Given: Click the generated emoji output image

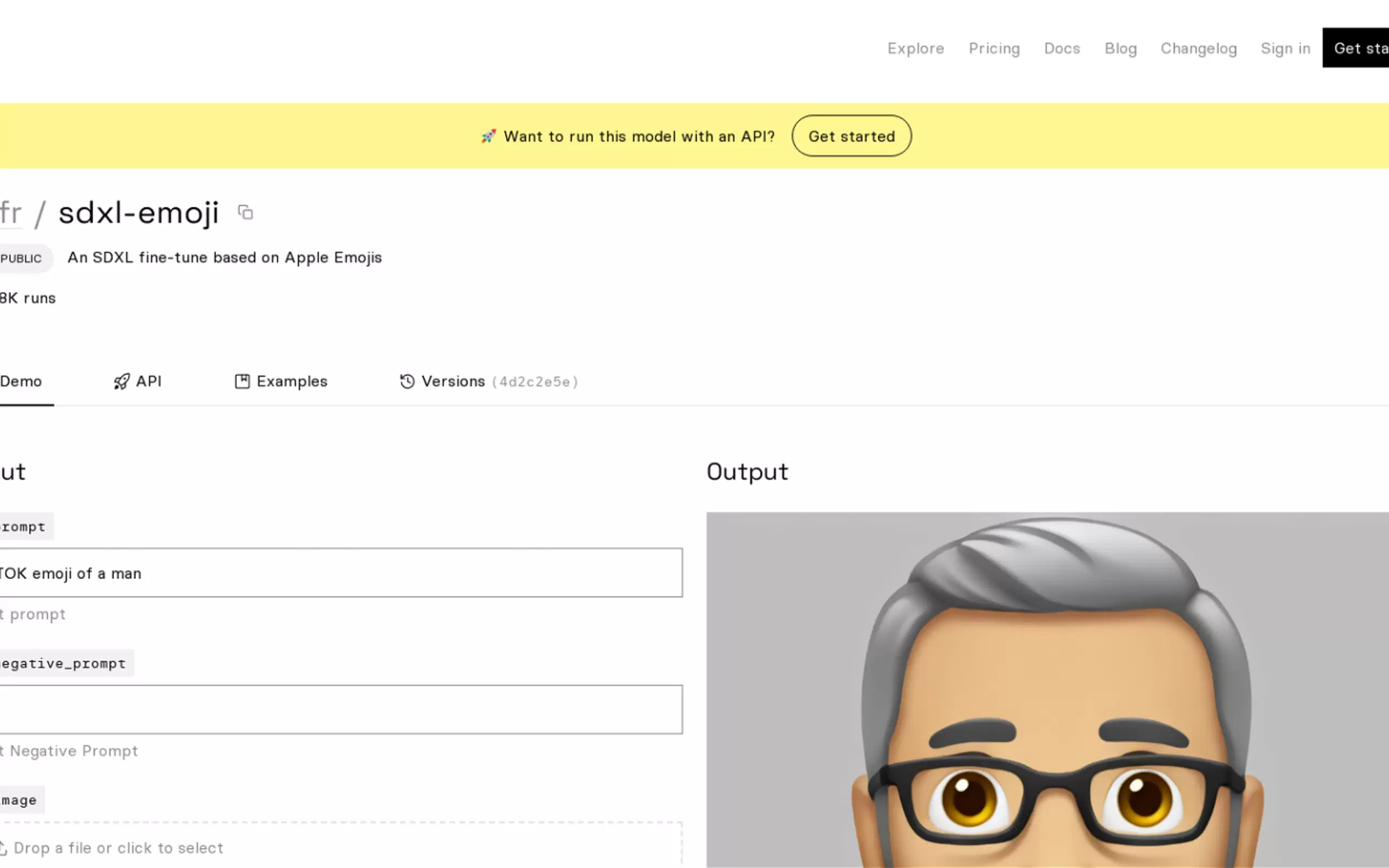Looking at the screenshot, I should (x=1047, y=689).
